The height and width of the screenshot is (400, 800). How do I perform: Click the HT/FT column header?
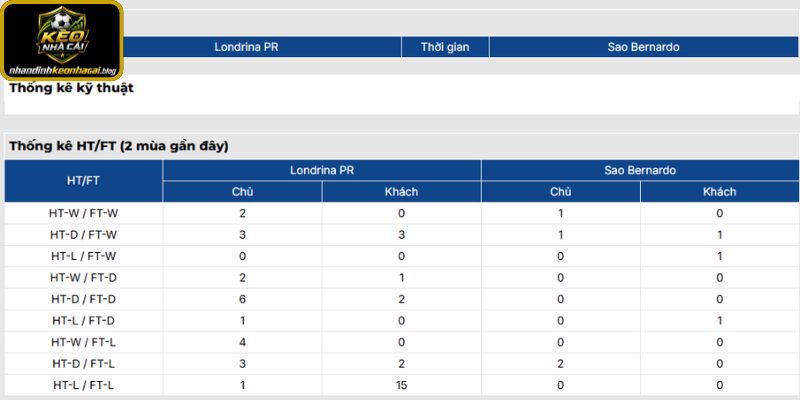coord(83,181)
